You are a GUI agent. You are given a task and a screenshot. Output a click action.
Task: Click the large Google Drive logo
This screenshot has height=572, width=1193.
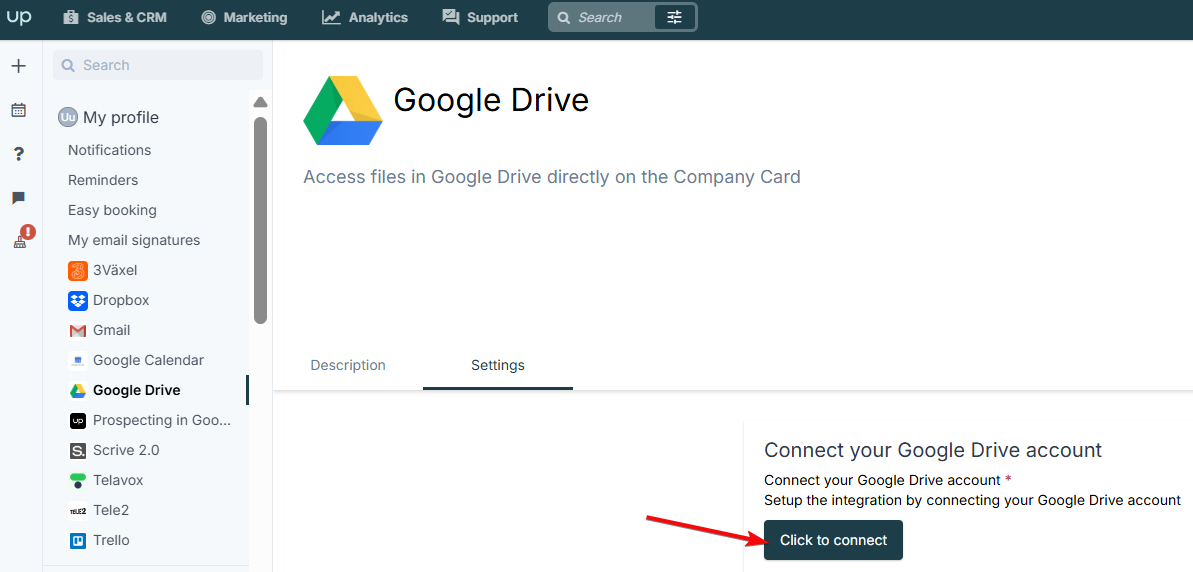pyautogui.click(x=342, y=110)
